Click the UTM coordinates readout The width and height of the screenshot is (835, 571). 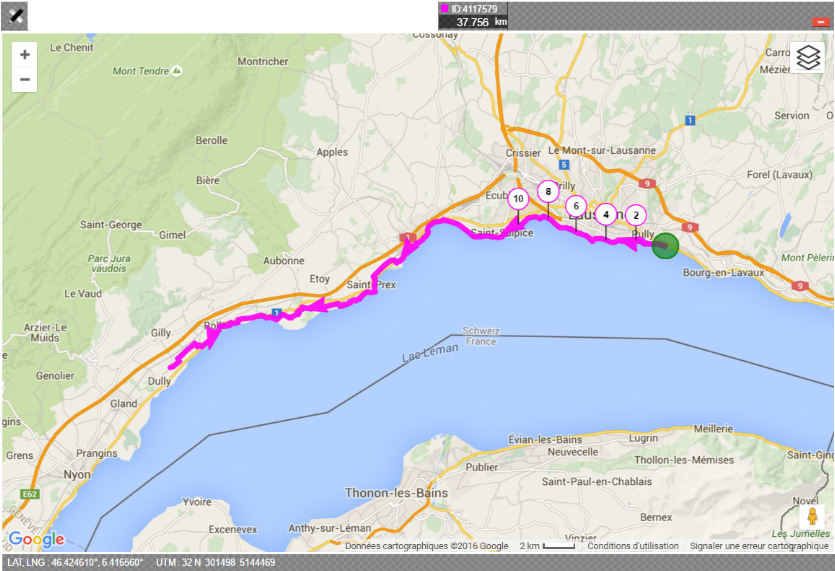tap(216, 562)
